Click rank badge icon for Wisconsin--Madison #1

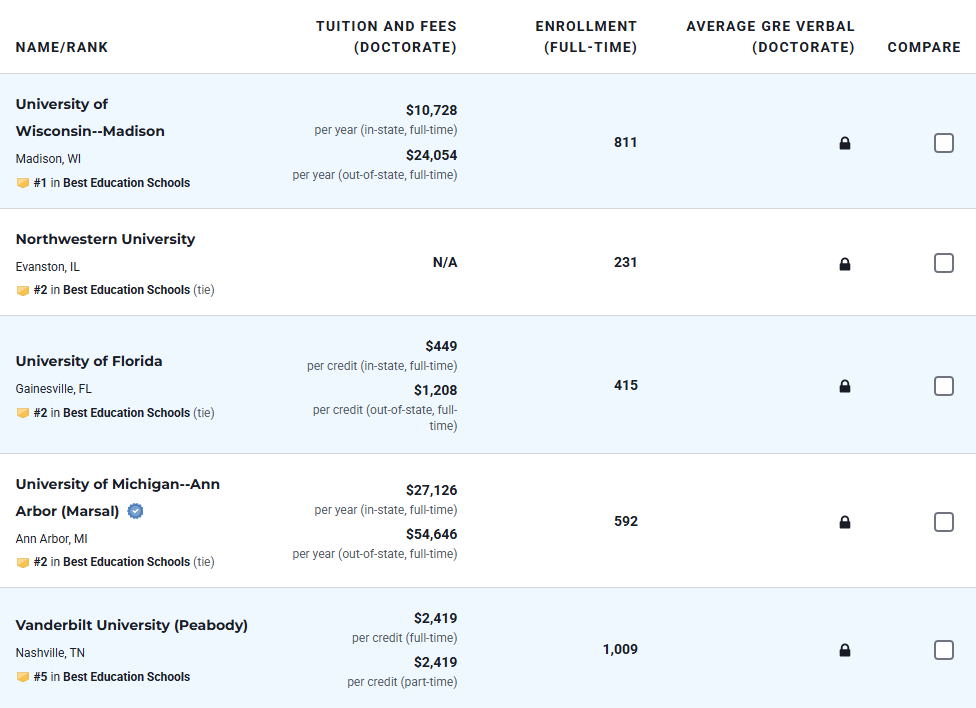tap(23, 183)
